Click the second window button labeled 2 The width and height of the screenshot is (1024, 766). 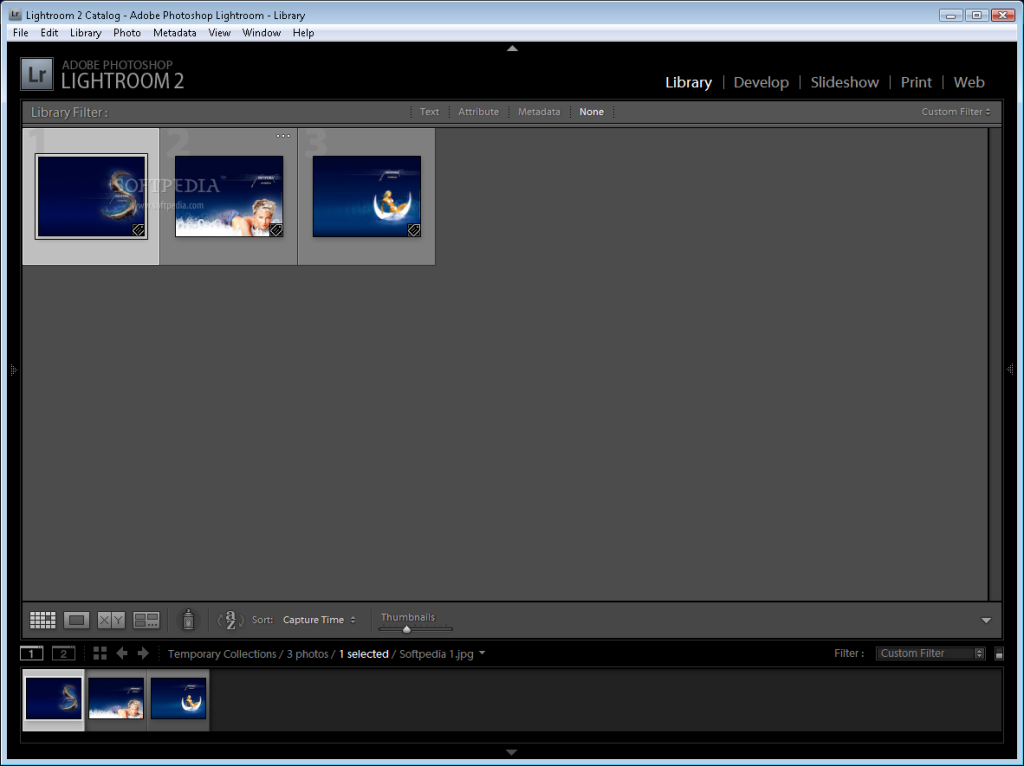coord(63,653)
